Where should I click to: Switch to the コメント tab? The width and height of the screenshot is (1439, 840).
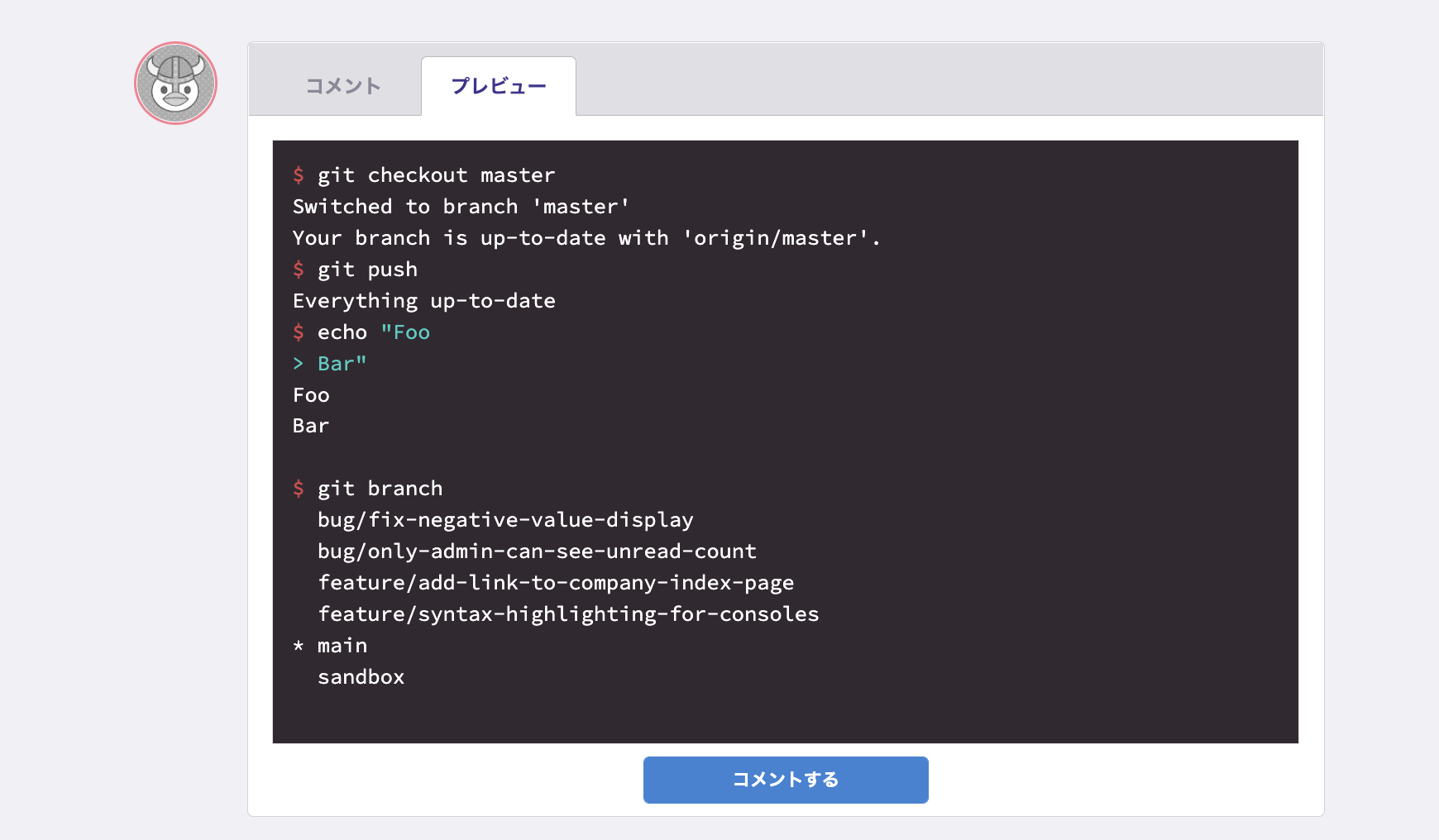coord(342,85)
